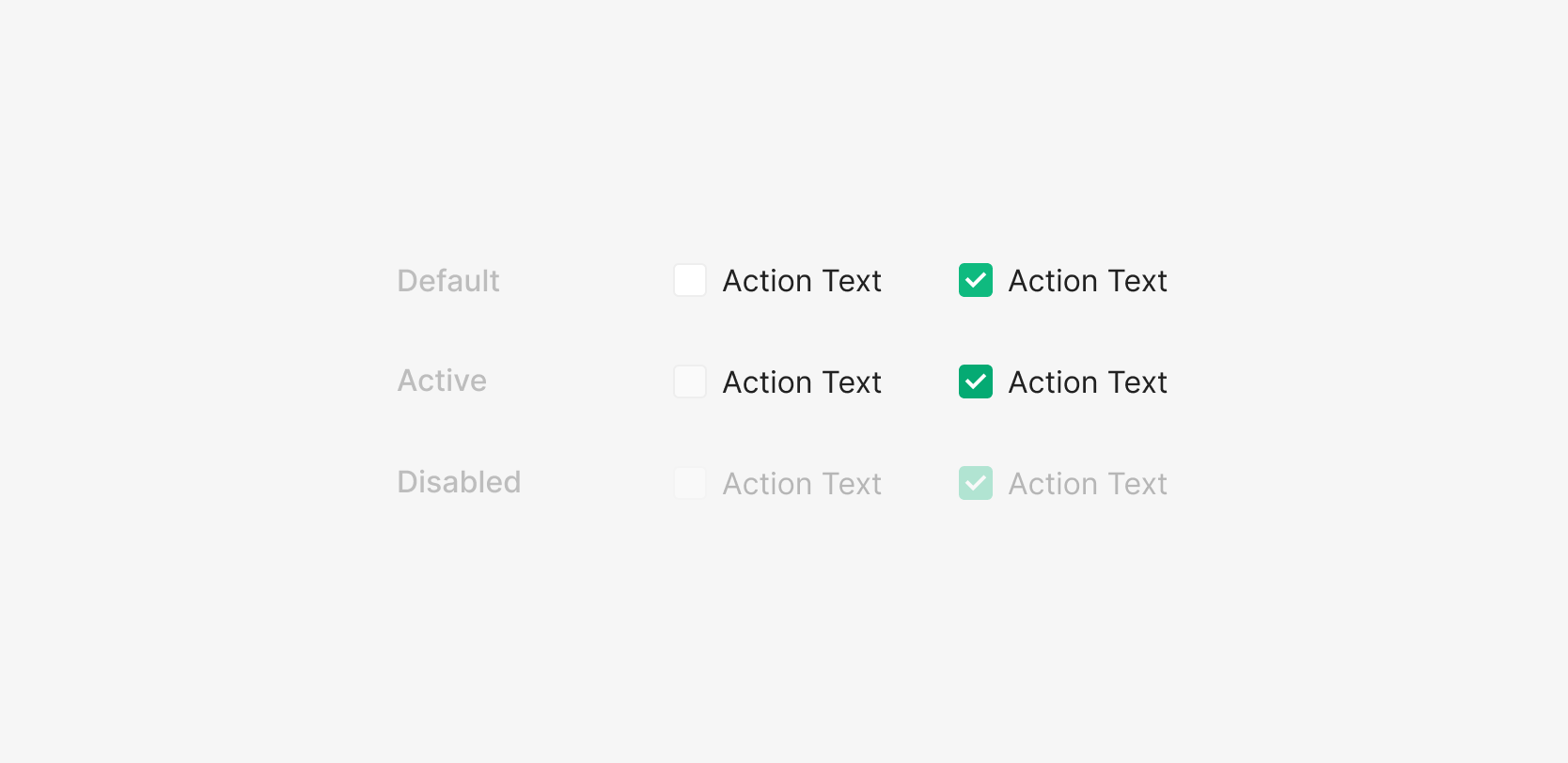Click greyed Action Text beside the disabled empty checkbox
The image size is (1568, 763).
[802, 484]
